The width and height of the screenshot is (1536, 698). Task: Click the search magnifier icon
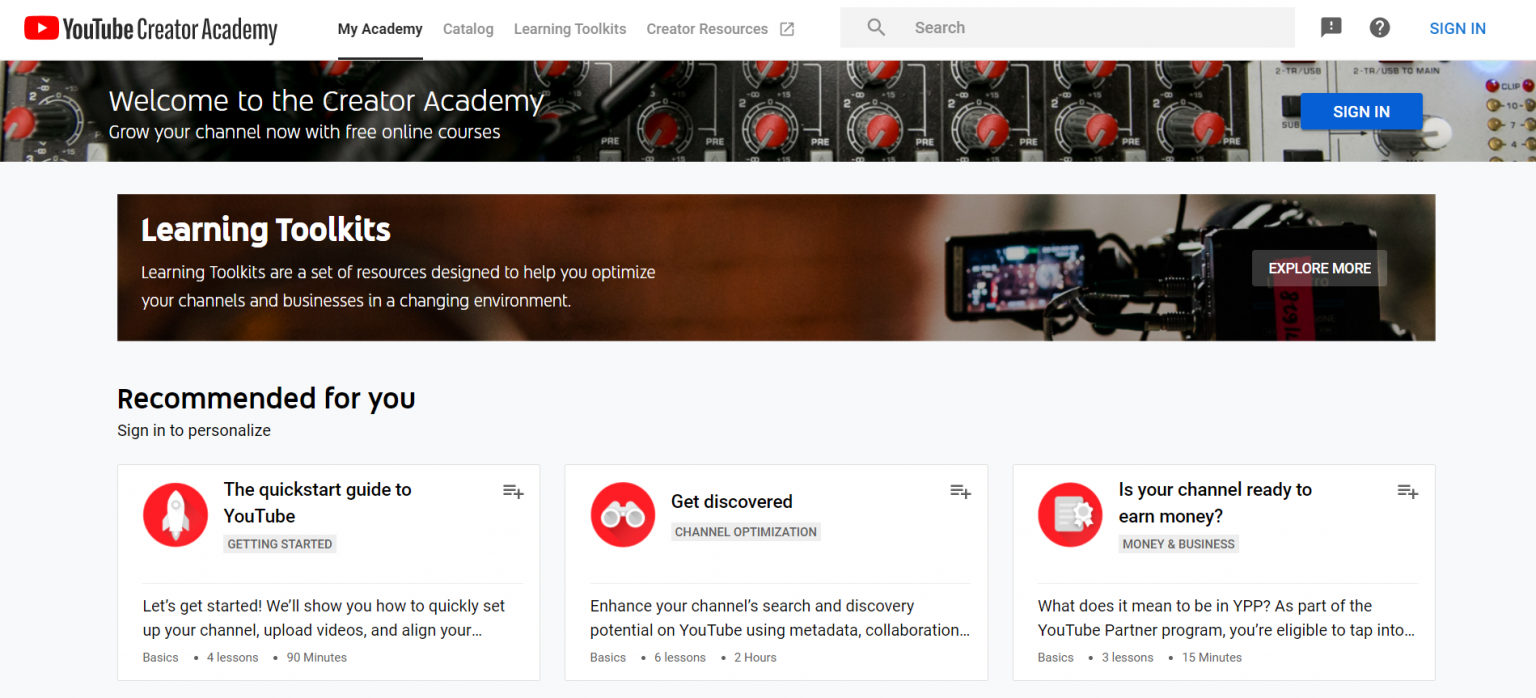click(876, 28)
